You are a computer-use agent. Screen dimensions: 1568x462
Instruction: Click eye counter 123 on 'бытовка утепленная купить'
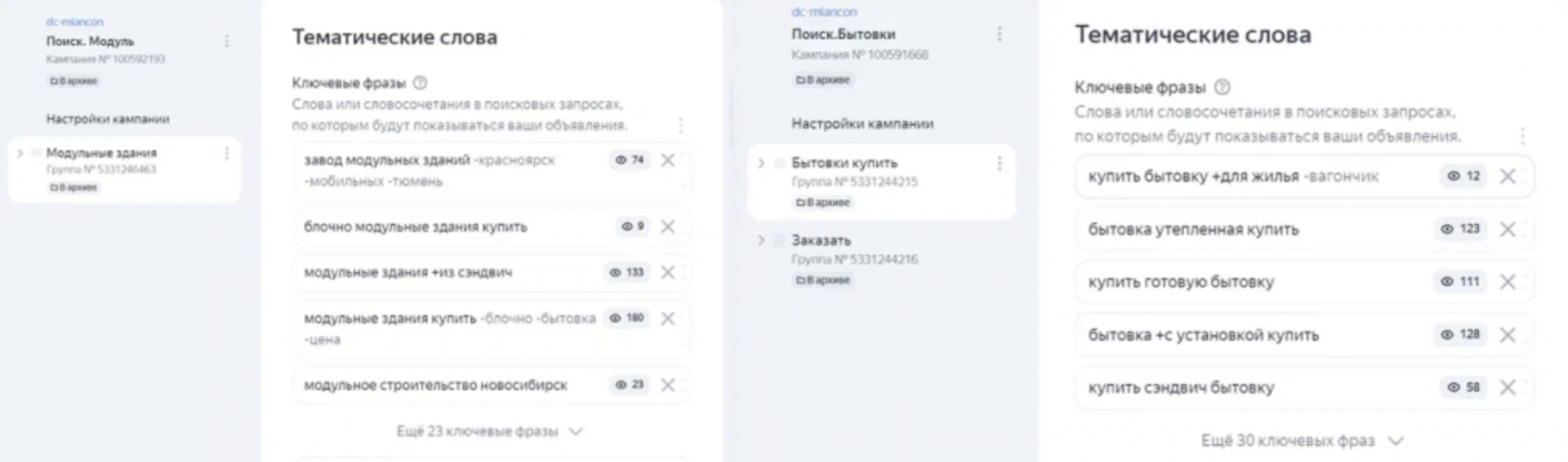click(1460, 229)
